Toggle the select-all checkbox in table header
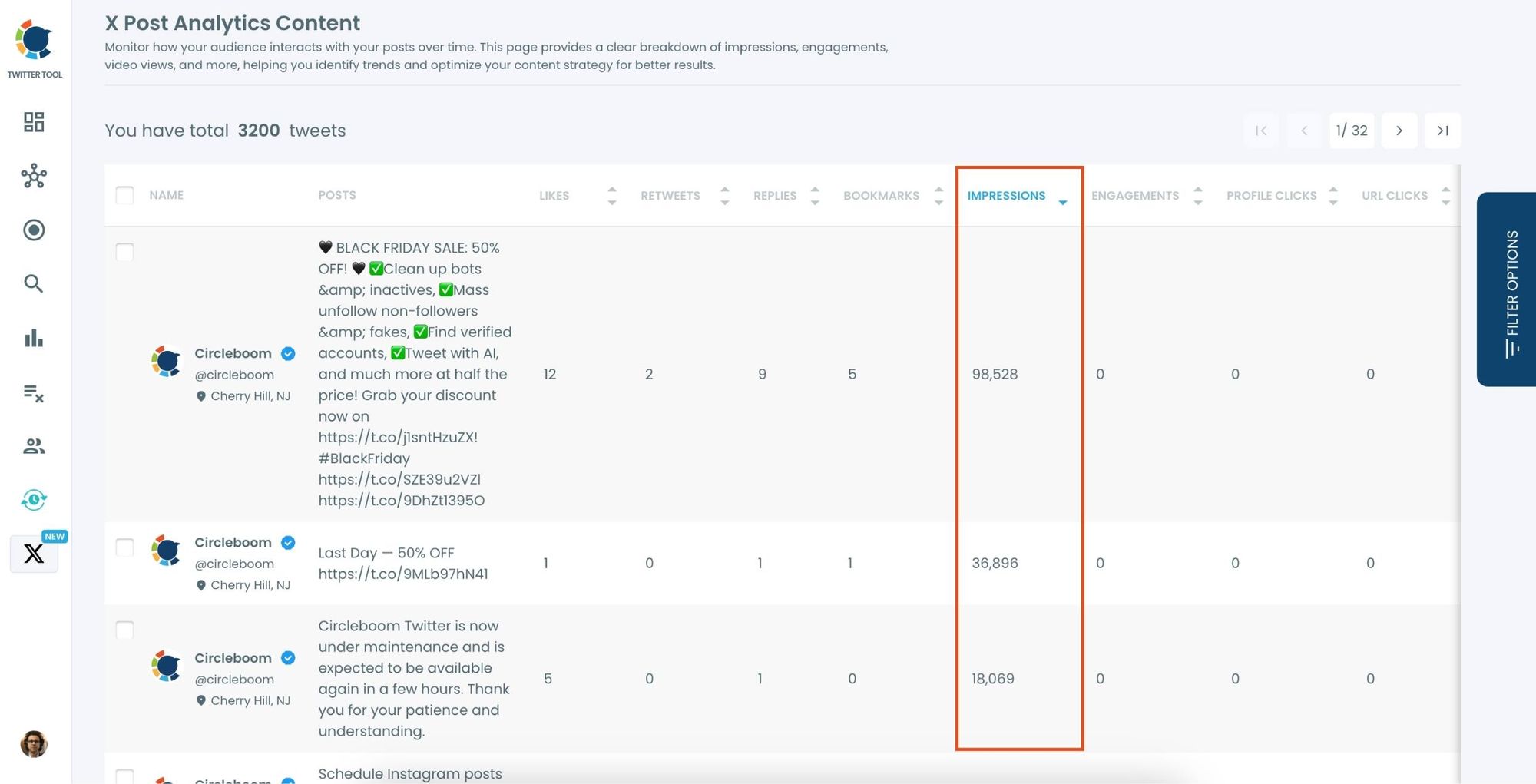This screenshot has width=1536, height=784. [x=124, y=195]
